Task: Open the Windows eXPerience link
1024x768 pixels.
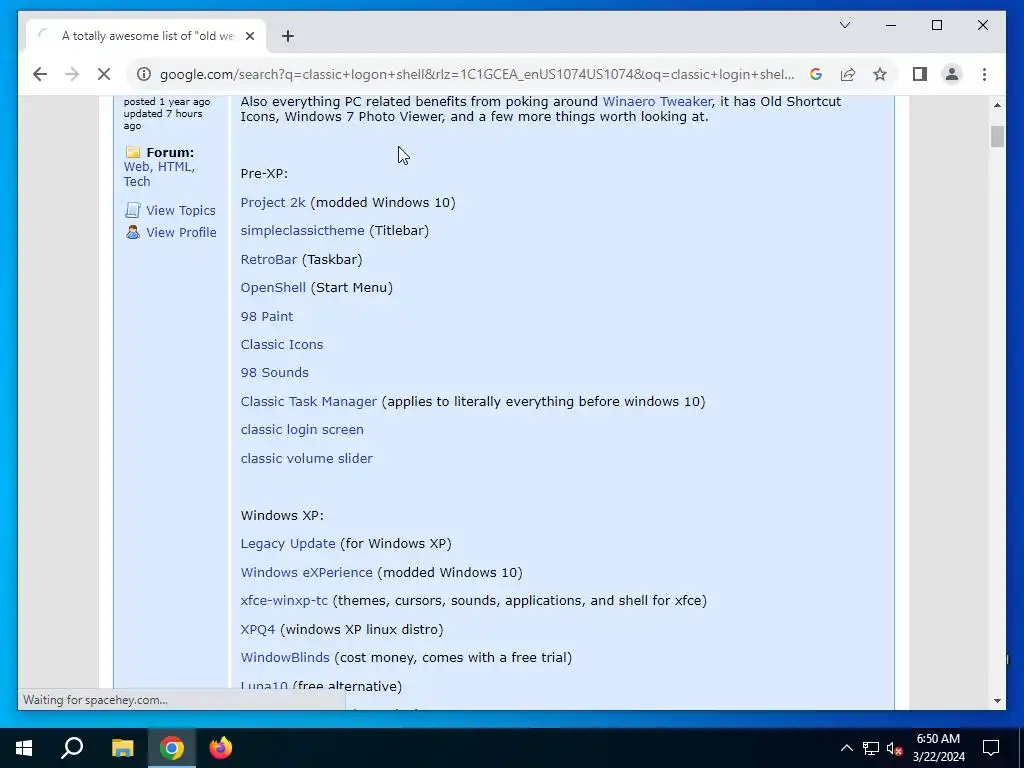Action: point(306,572)
